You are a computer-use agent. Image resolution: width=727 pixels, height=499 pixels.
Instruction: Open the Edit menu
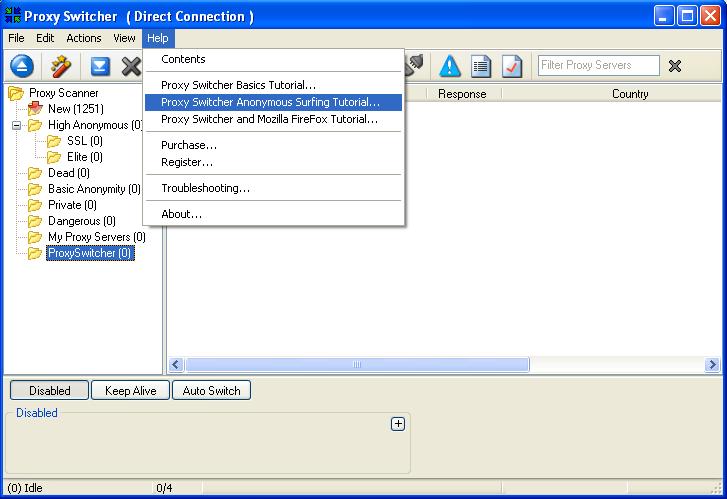click(x=45, y=38)
